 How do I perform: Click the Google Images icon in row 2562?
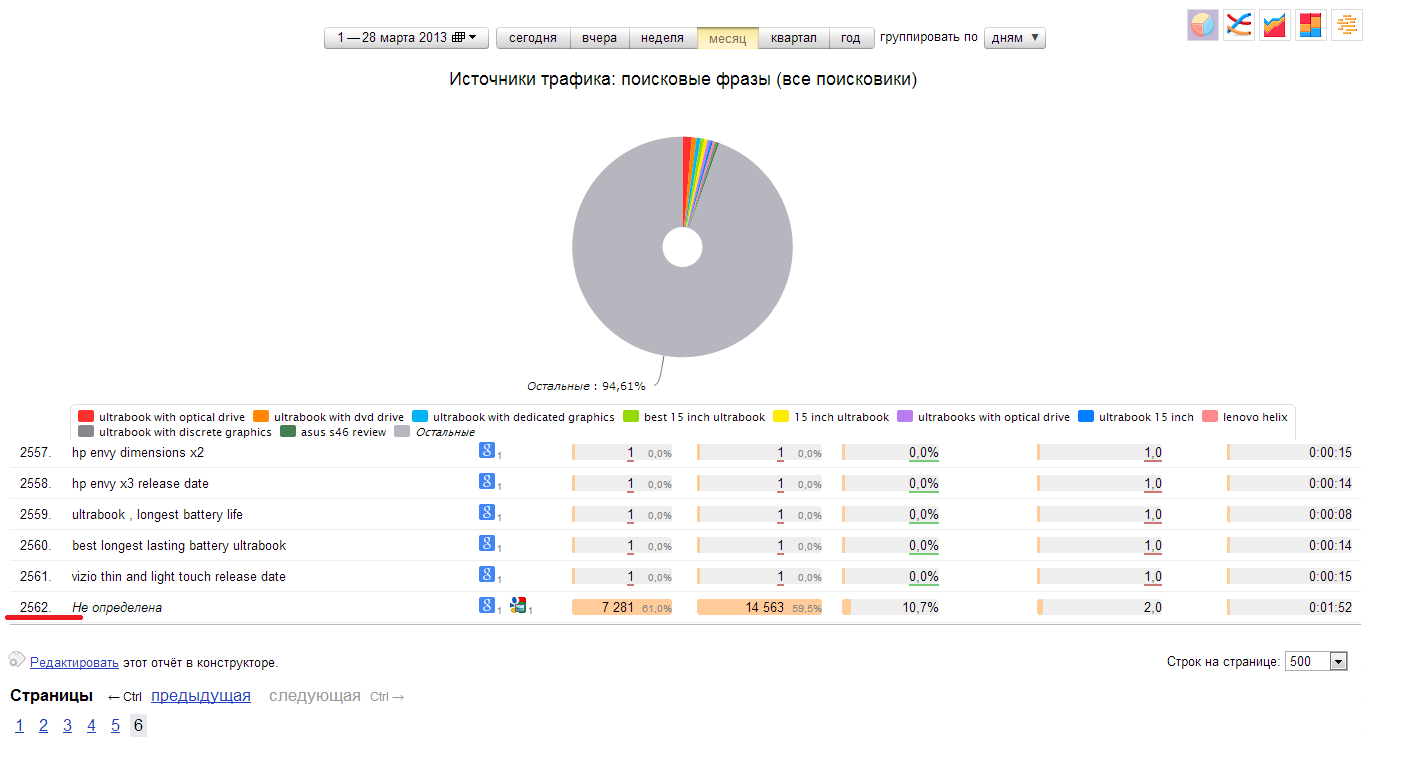tap(518, 605)
